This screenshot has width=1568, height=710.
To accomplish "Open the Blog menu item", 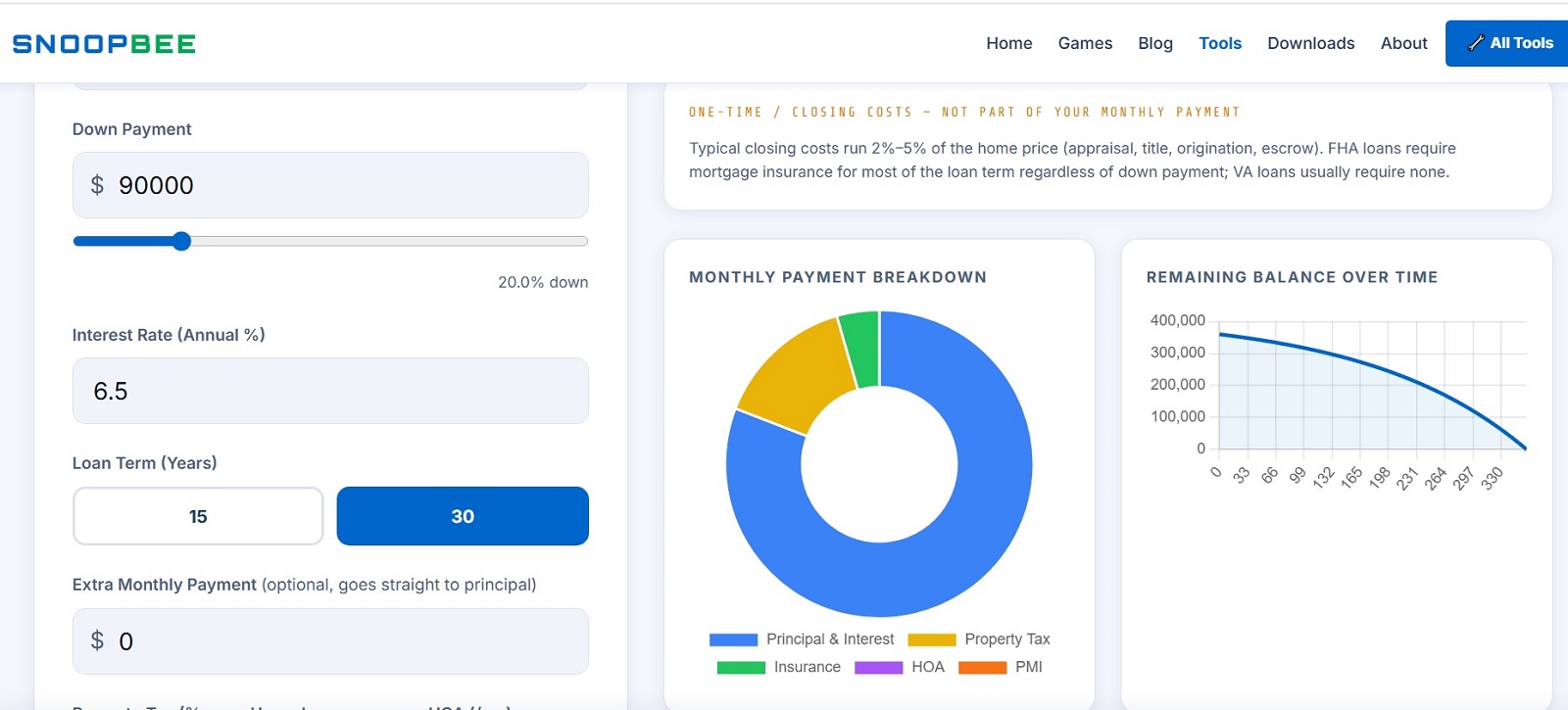I will 1155,43.
